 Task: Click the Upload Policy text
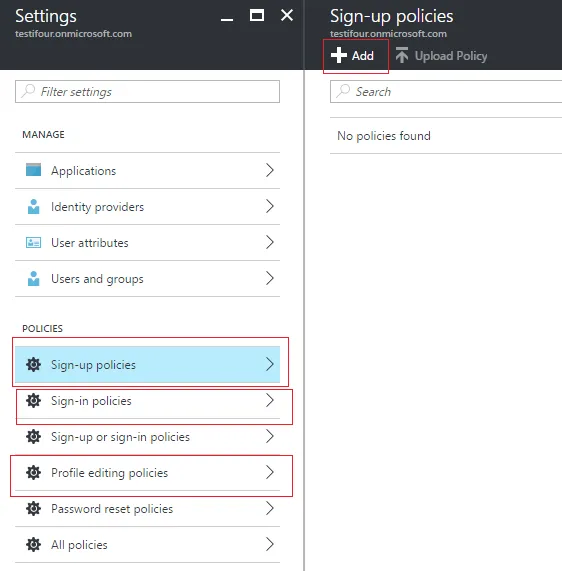point(451,56)
